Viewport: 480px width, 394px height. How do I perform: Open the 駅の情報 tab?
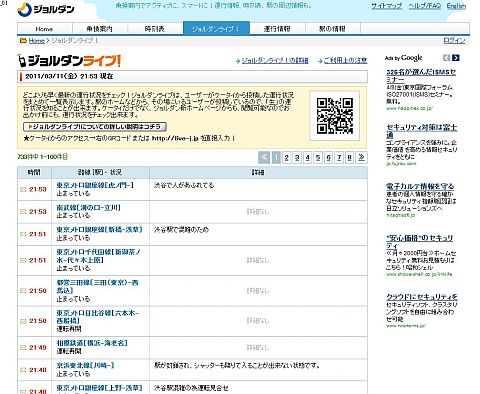tap(332, 29)
